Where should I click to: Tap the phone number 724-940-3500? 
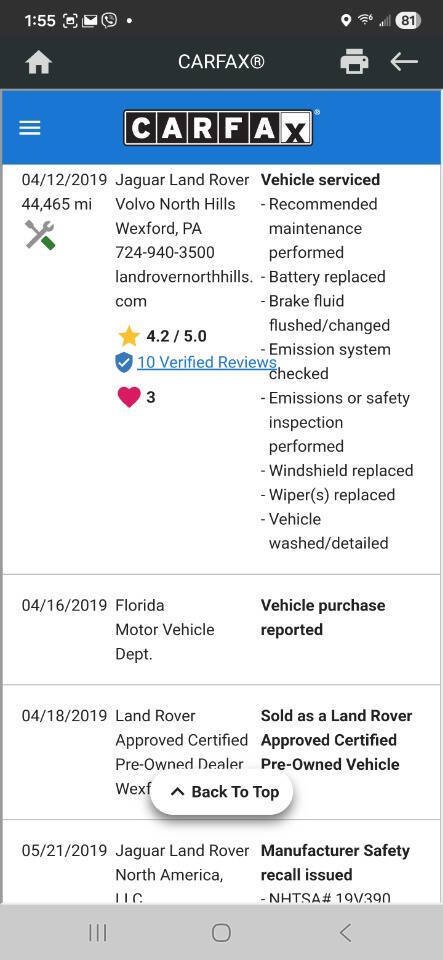pos(165,252)
